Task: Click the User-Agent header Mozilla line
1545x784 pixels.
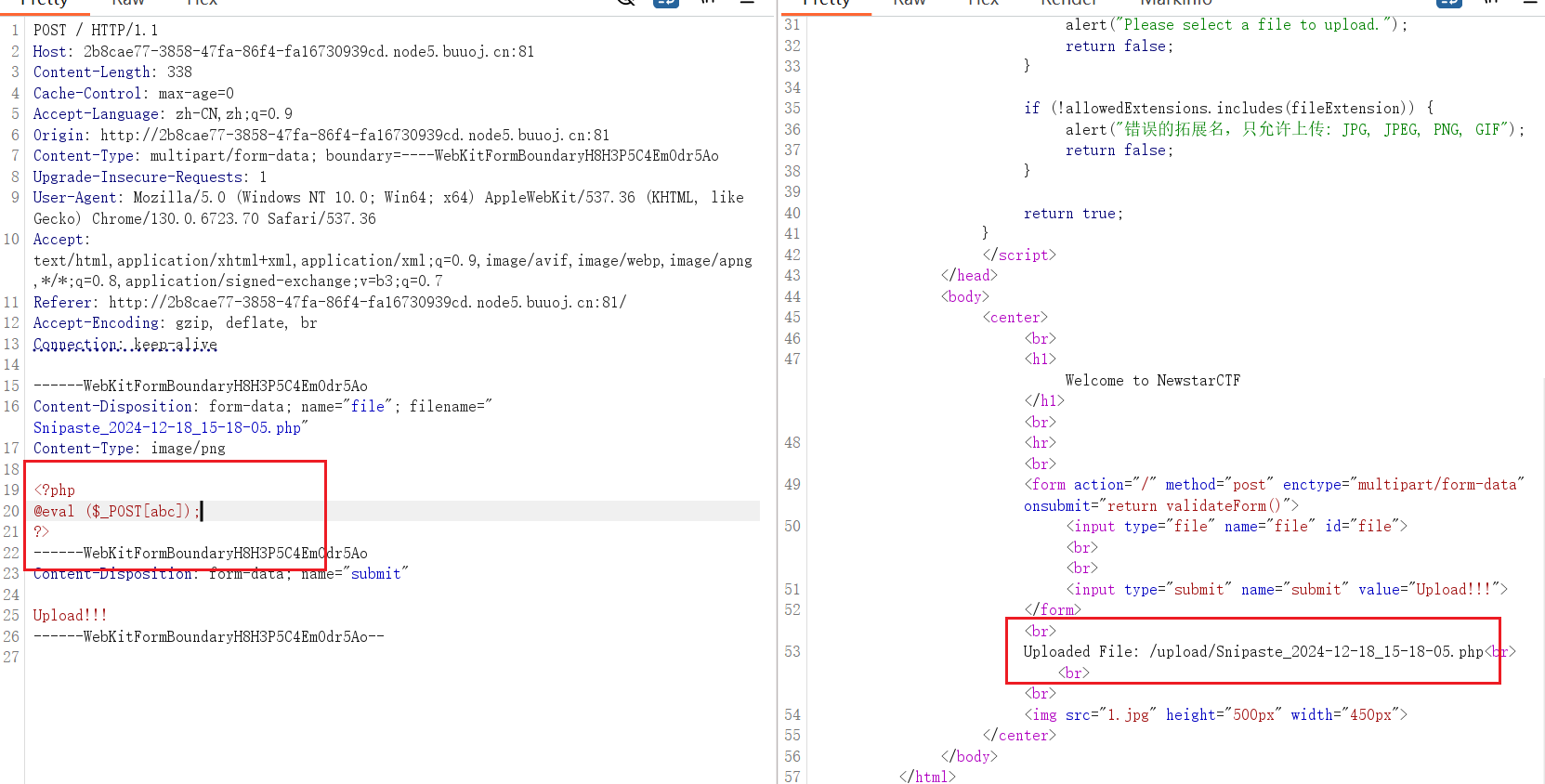Action: click(x=388, y=198)
